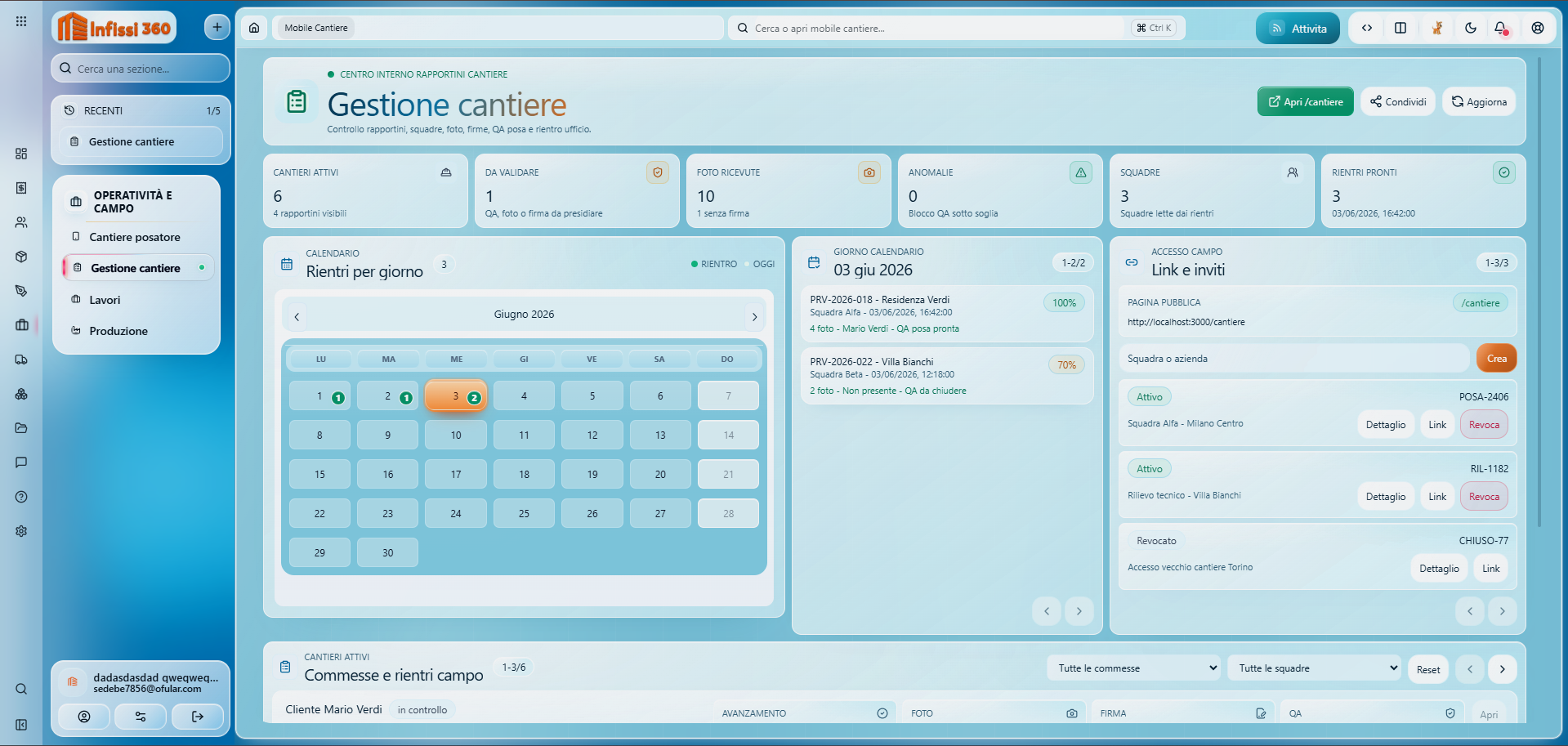Select day 3 in the June calendar
The width and height of the screenshot is (1568, 746).
coord(456,396)
